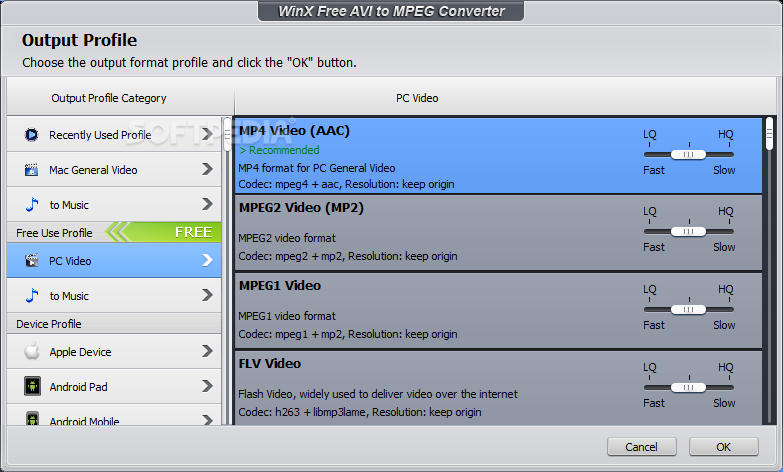Expand the Apple Device chevron

tap(207, 351)
